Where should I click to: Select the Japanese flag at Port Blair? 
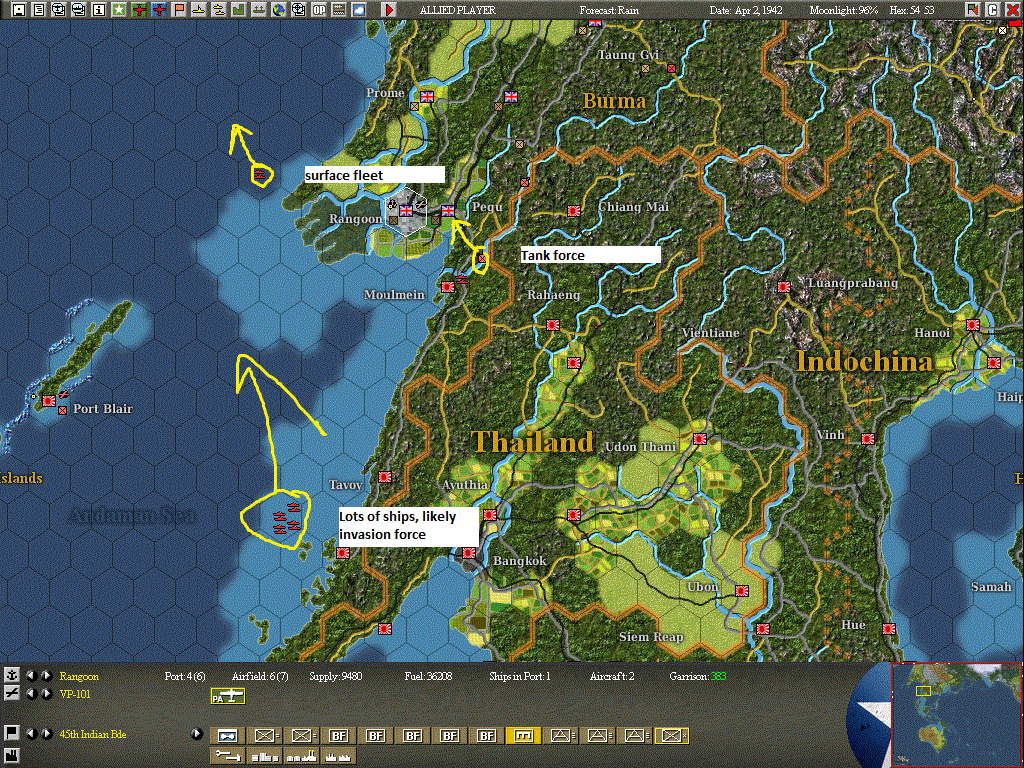click(x=49, y=400)
